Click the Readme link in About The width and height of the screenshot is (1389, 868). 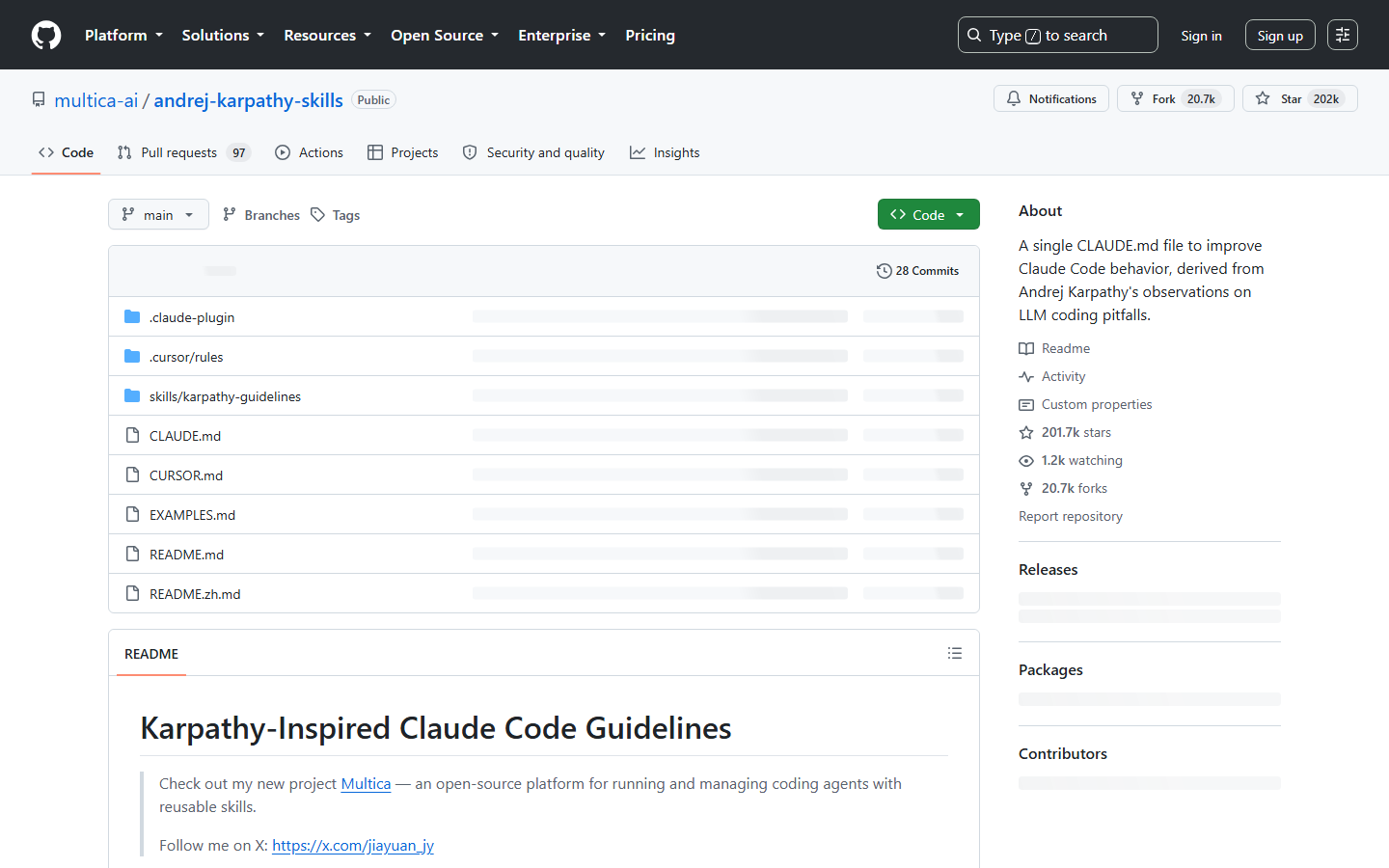pos(1054,348)
